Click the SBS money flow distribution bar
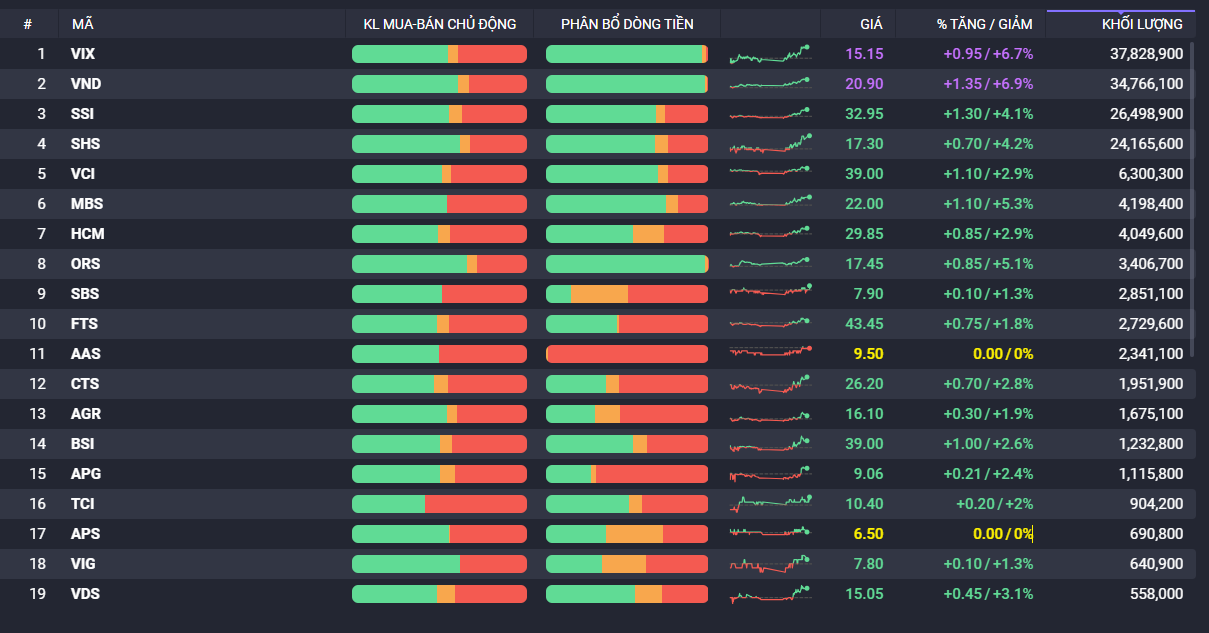Viewport: 1209px width, 633px height. (x=627, y=294)
